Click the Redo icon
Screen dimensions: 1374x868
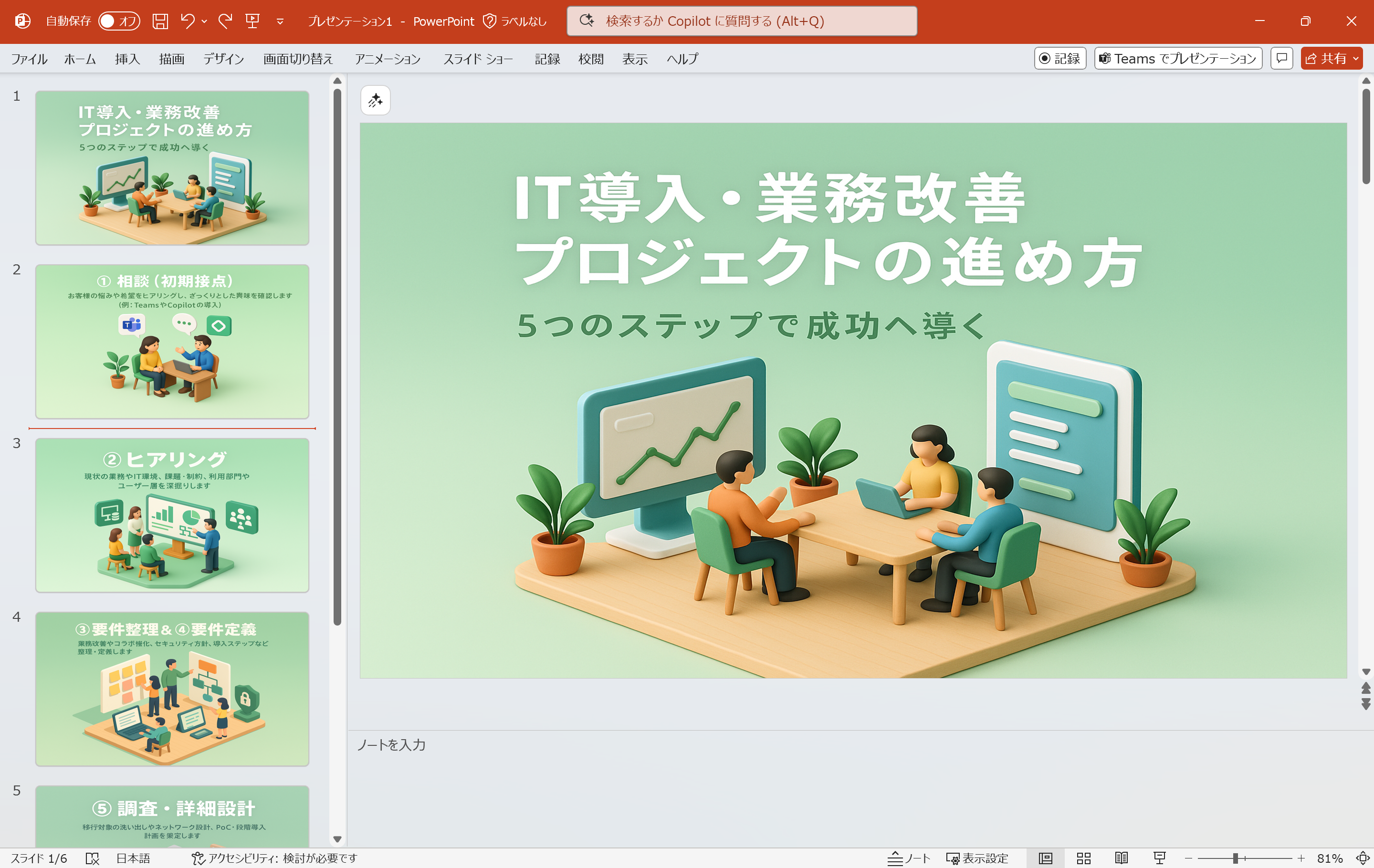tap(225, 21)
